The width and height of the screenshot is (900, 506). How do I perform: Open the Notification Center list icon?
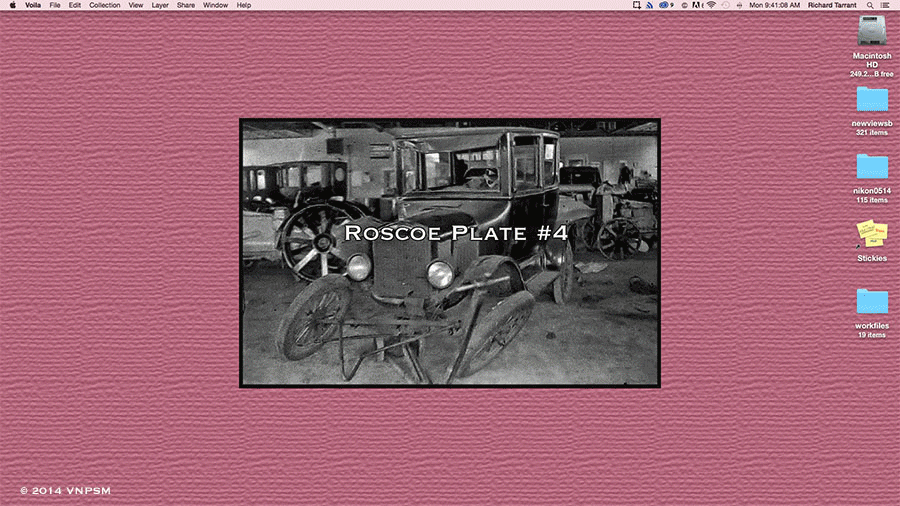(886, 5)
